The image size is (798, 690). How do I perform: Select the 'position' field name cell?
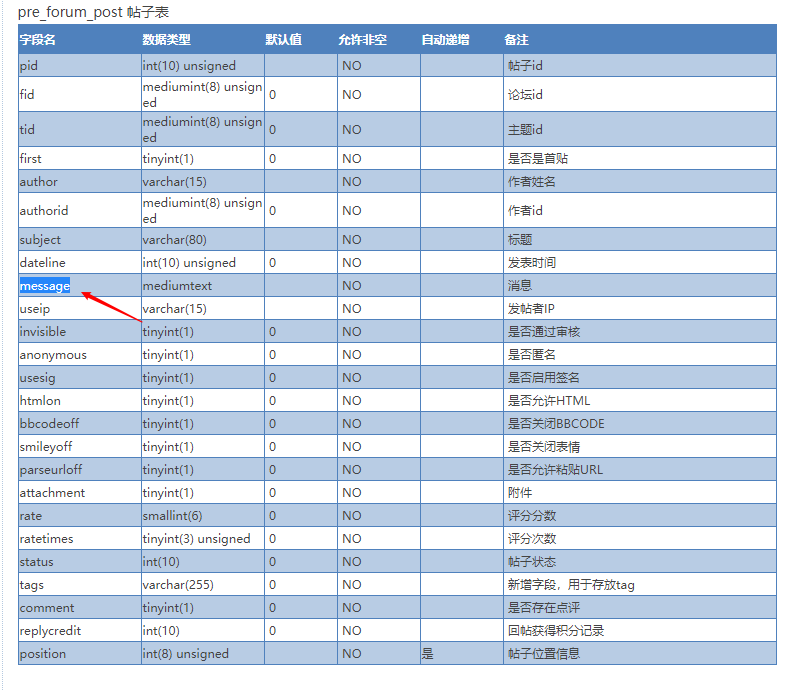point(80,653)
